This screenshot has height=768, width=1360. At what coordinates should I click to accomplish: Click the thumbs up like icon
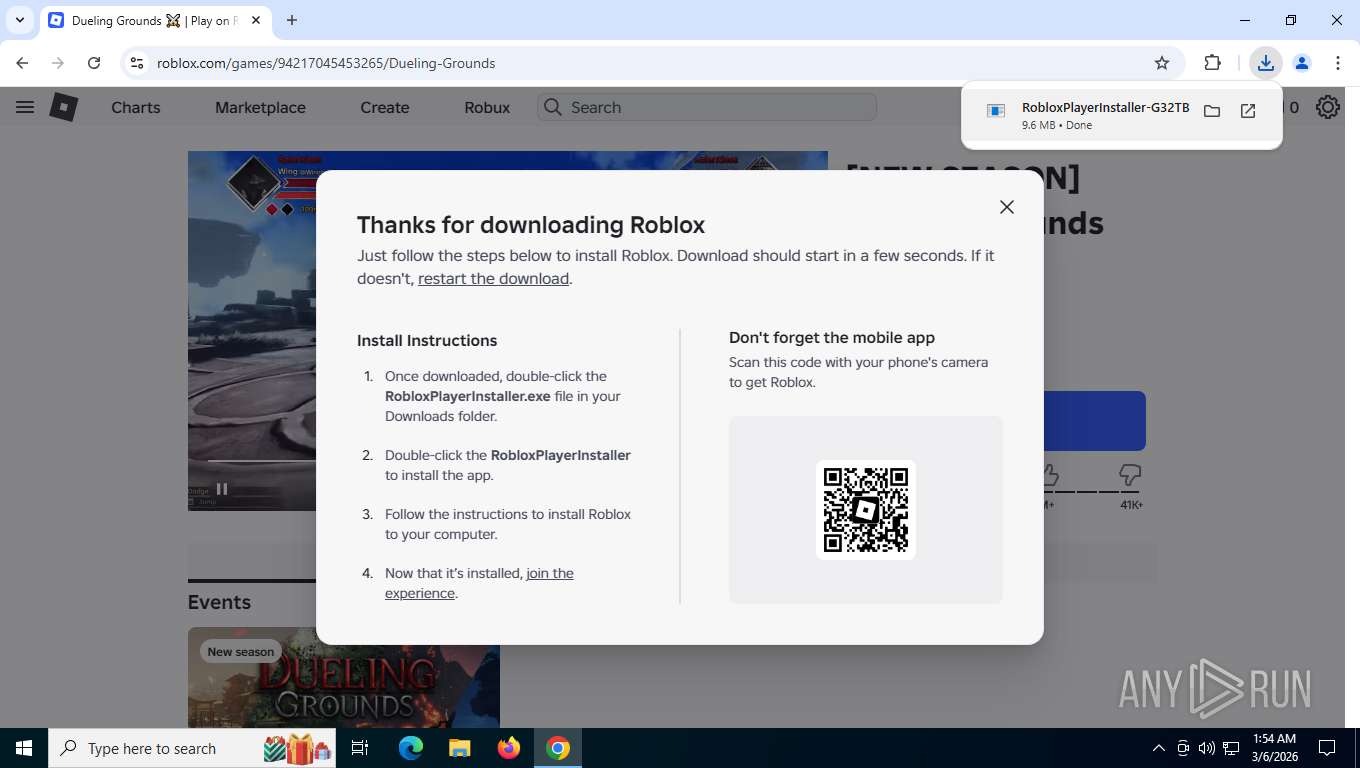[1048, 474]
